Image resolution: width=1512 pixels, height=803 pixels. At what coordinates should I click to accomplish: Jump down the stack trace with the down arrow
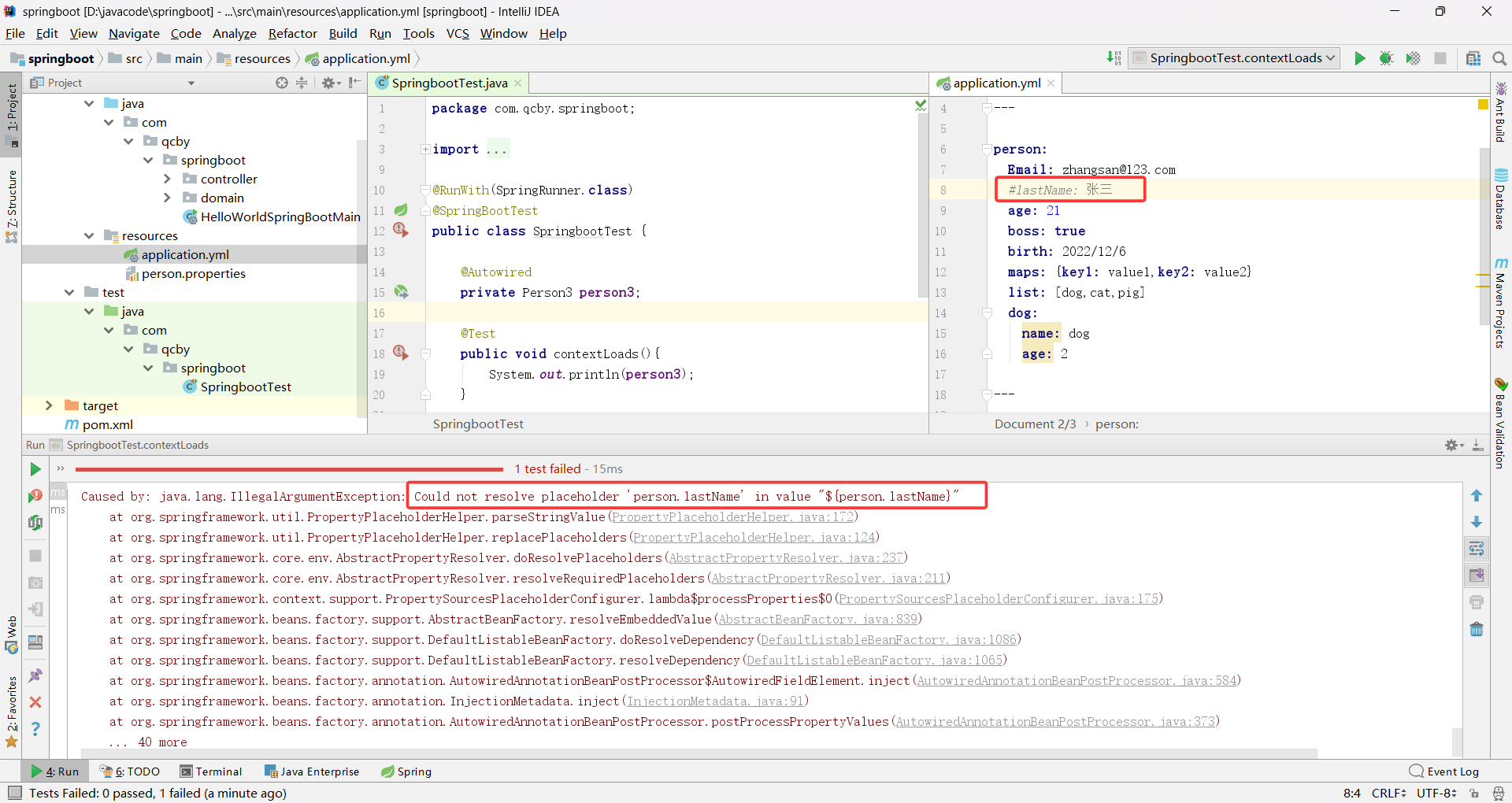(1477, 522)
